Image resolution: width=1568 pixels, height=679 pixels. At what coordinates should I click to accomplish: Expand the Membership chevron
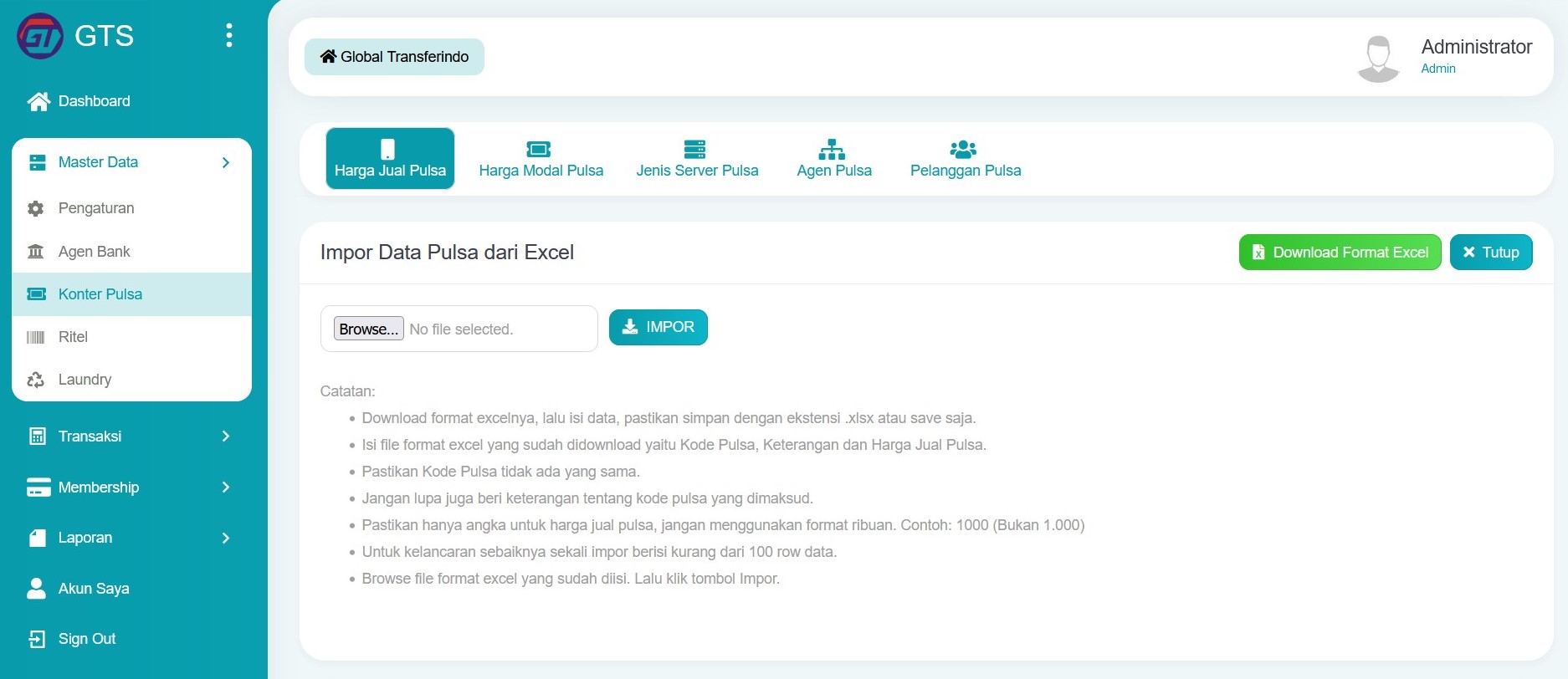(x=226, y=488)
